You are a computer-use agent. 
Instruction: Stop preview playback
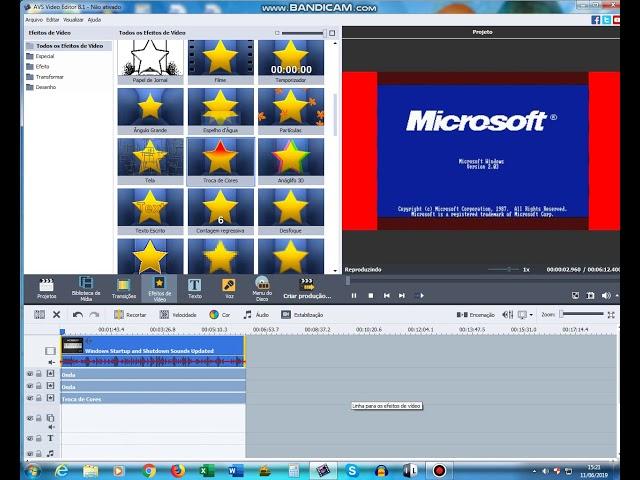(371, 296)
